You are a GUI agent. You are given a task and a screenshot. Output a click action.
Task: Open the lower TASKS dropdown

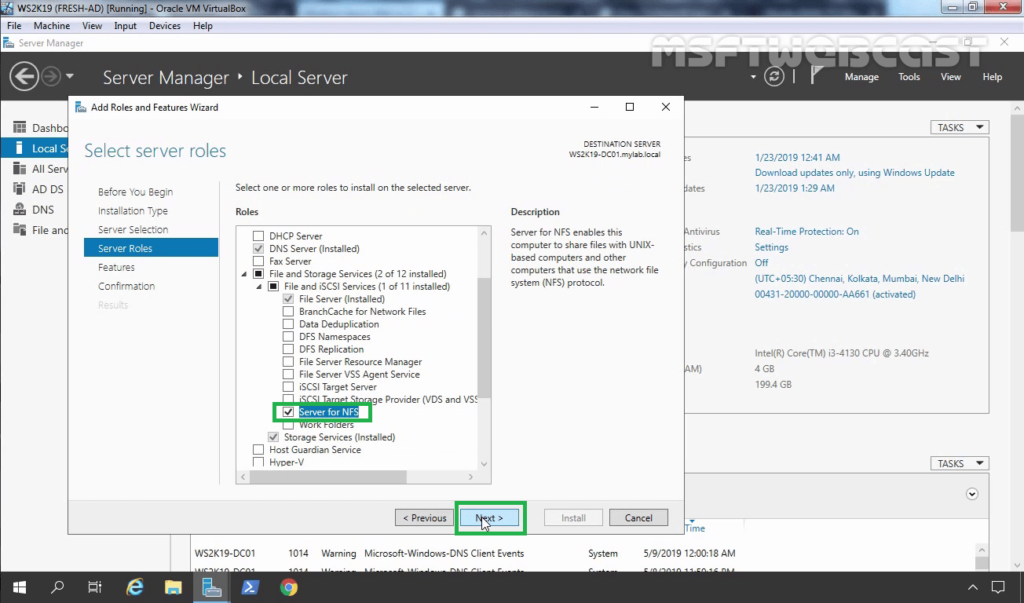[959, 463]
